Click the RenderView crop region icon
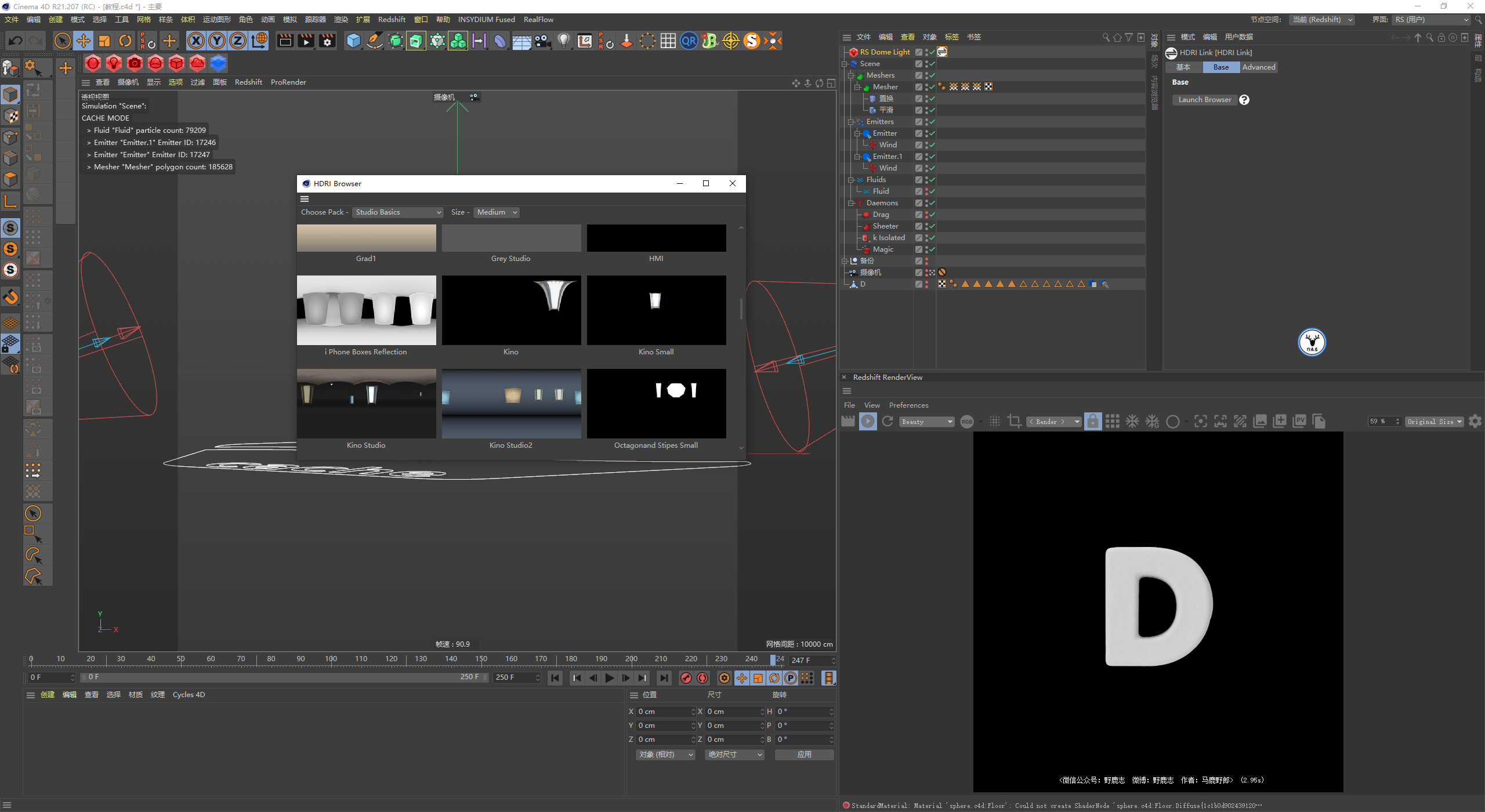This screenshot has width=1485, height=812. coord(1015,422)
